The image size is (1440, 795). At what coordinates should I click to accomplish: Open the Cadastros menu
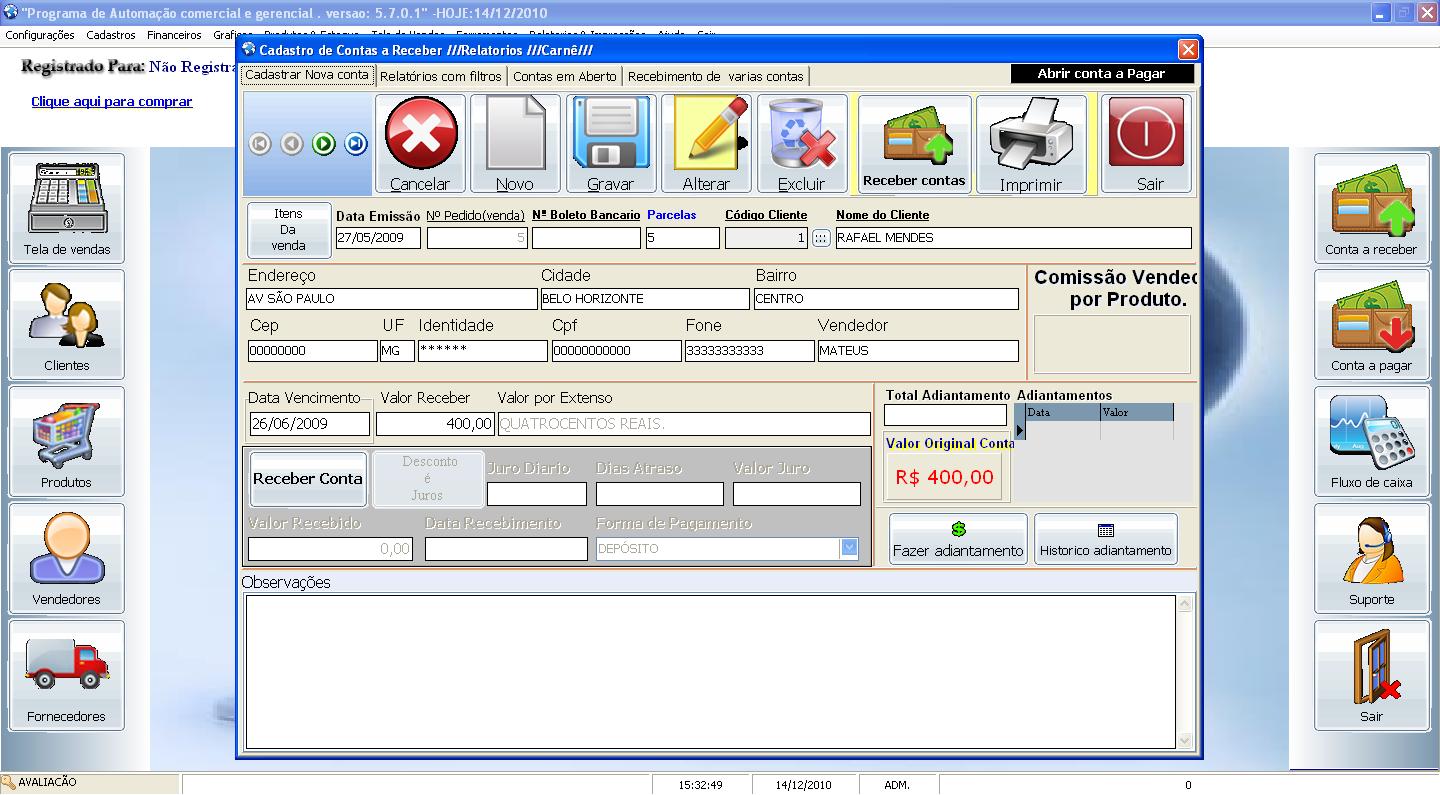tap(111, 35)
